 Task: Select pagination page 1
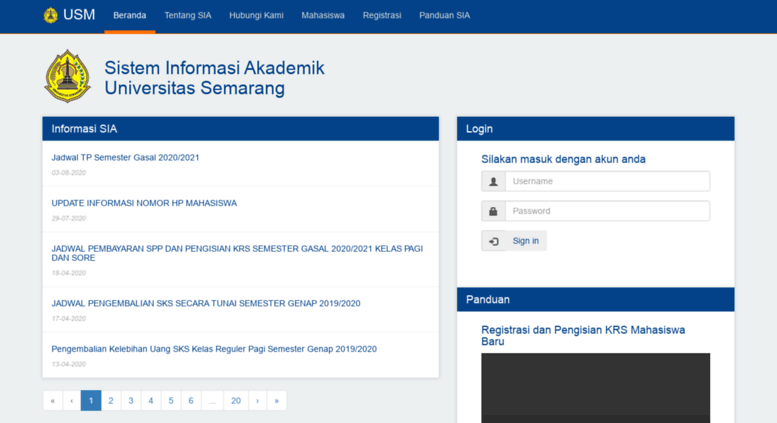91,401
